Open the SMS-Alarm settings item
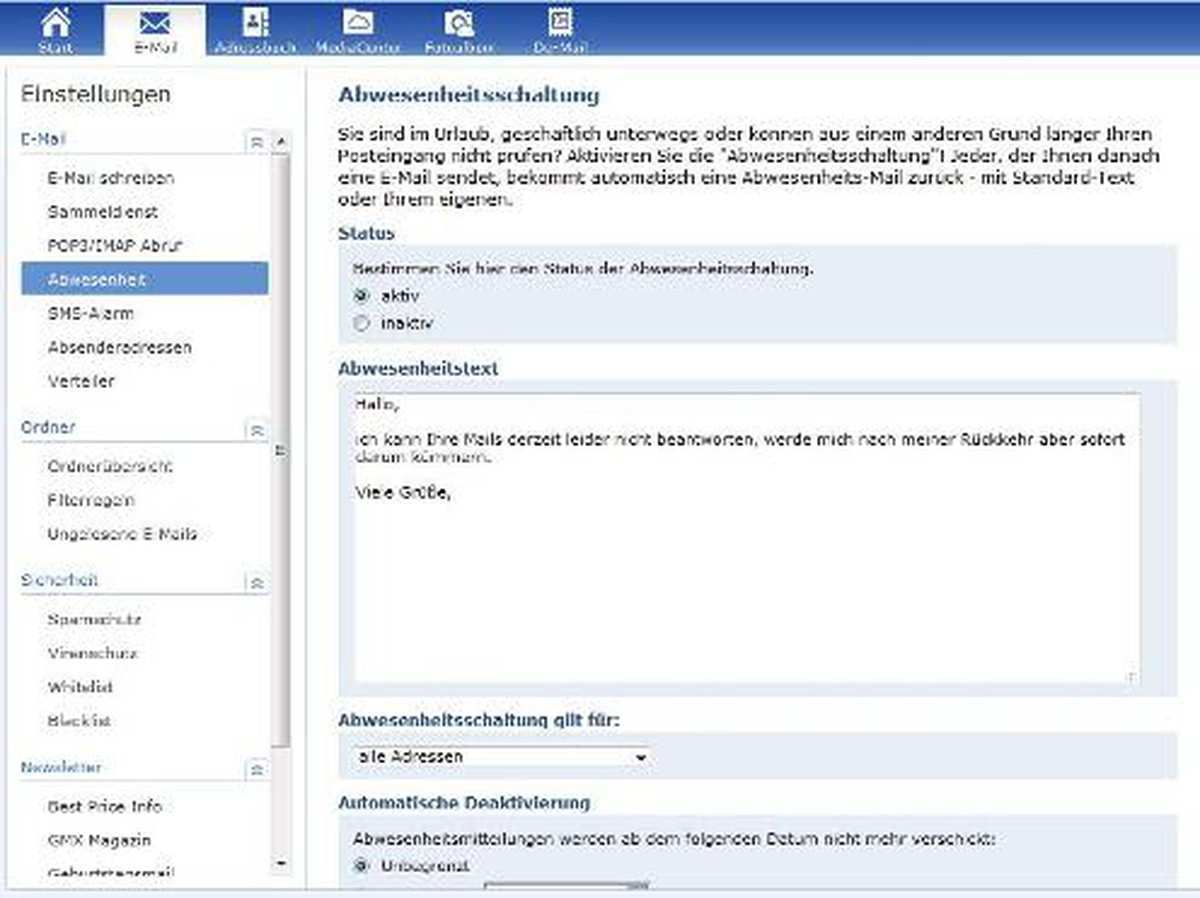The width and height of the screenshot is (1200, 898). coord(90,313)
